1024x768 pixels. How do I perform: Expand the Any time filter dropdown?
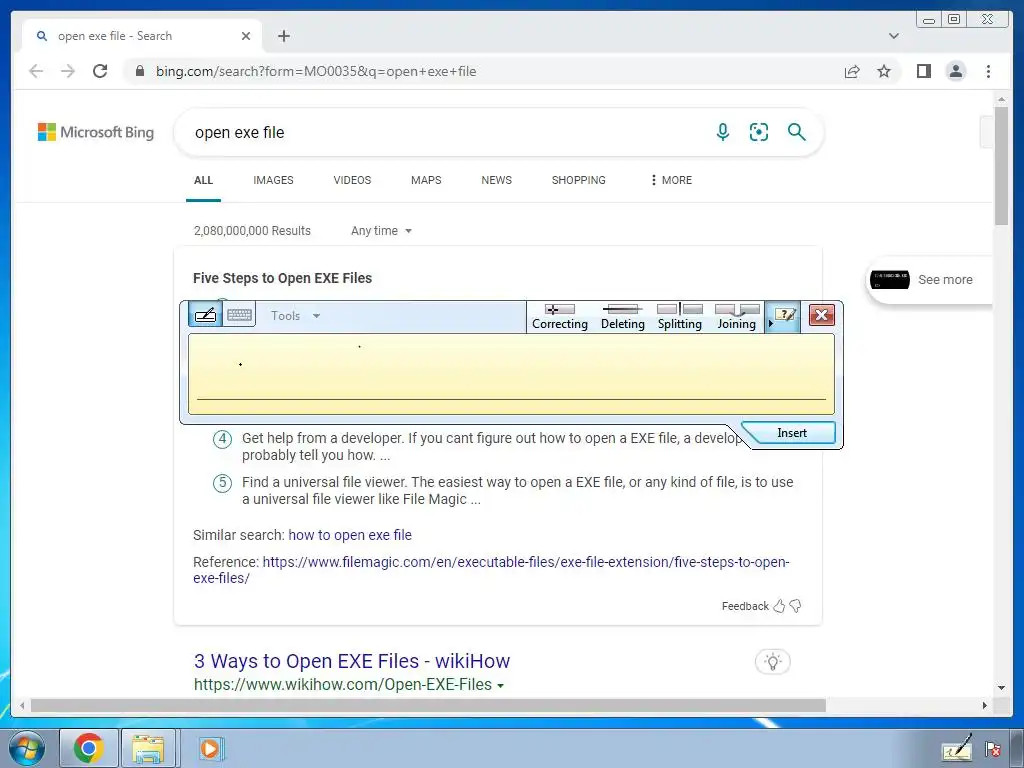coord(381,231)
